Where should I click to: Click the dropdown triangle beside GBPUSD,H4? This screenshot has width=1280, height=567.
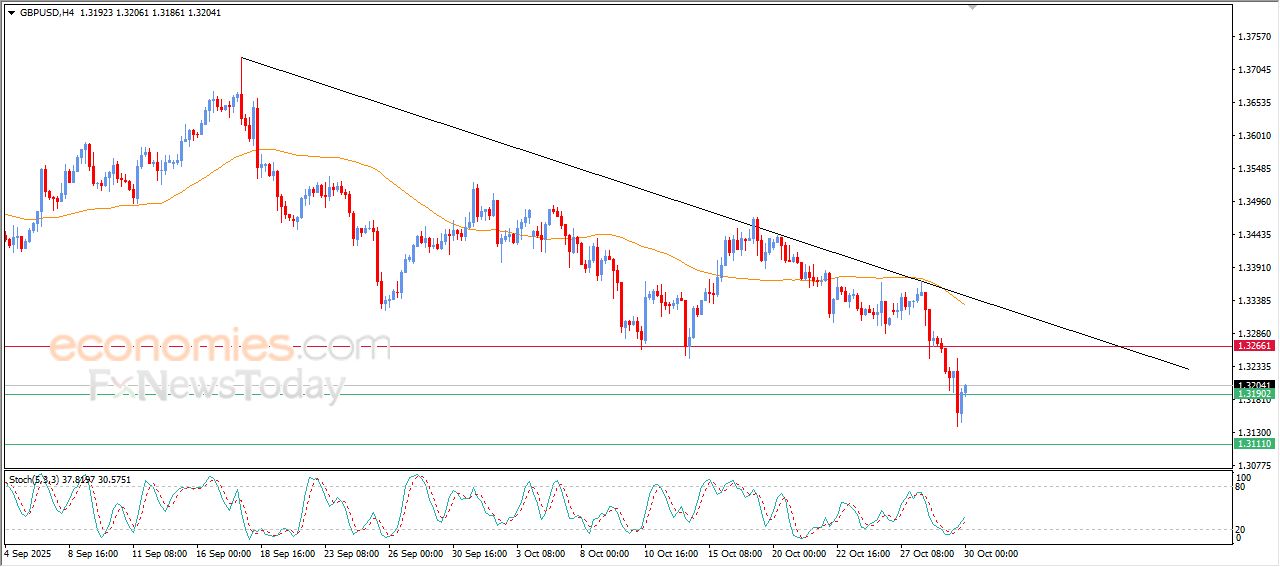11,13
